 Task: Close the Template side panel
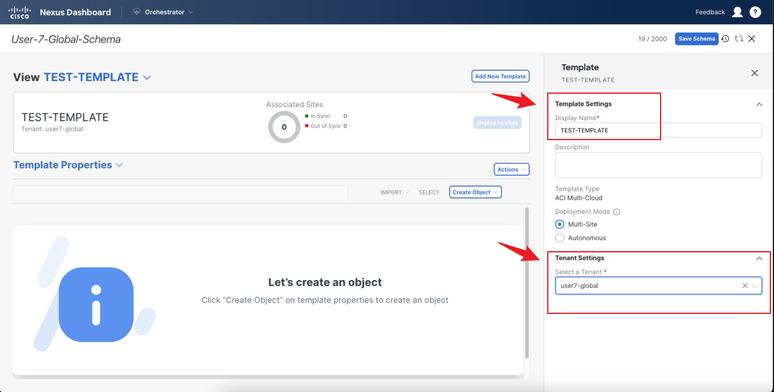pyautogui.click(x=754, y=73)
